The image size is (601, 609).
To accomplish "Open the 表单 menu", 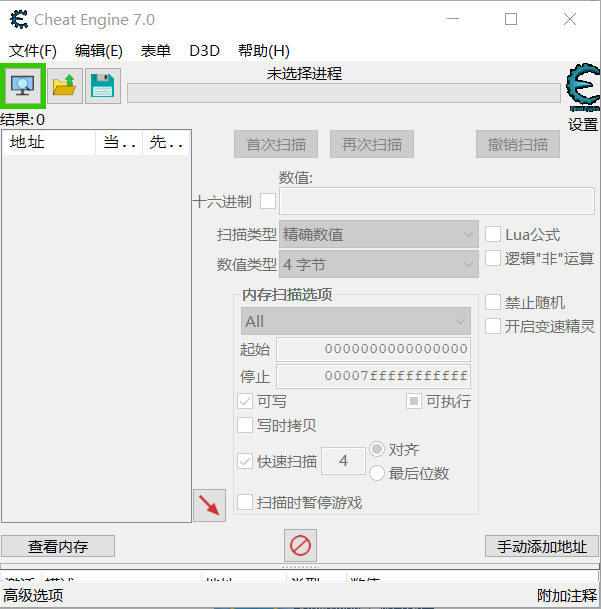I will click(155, 50).
